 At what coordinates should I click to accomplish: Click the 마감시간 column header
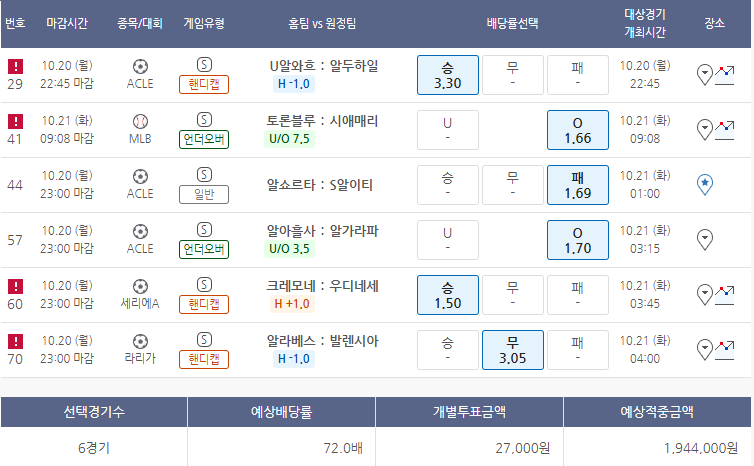coord(67,23)
